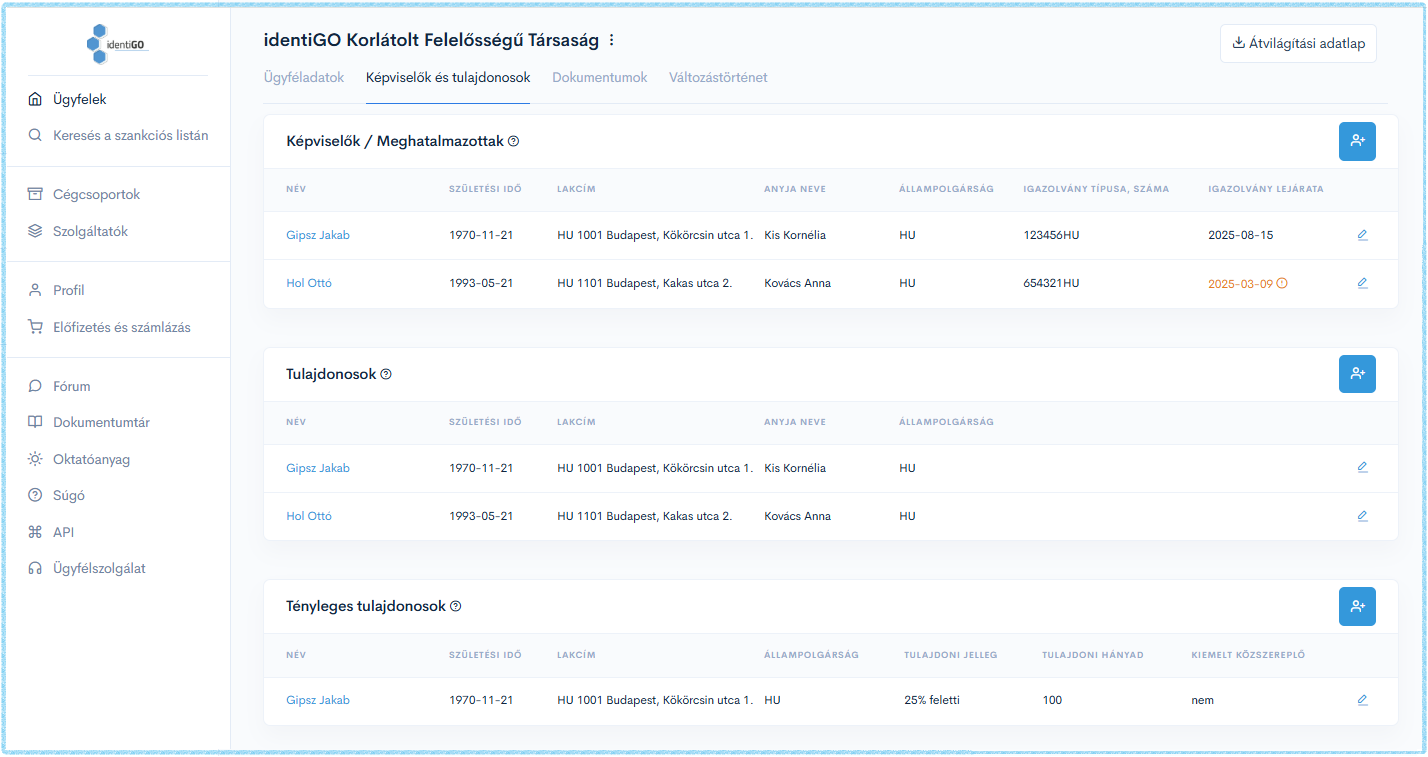Image resolution: width=1428 pixels, height=757 pixels.
Task: Edit Gipsz Jakab in the Tényleges tulajdonosok table
Action: (1362, 700)
